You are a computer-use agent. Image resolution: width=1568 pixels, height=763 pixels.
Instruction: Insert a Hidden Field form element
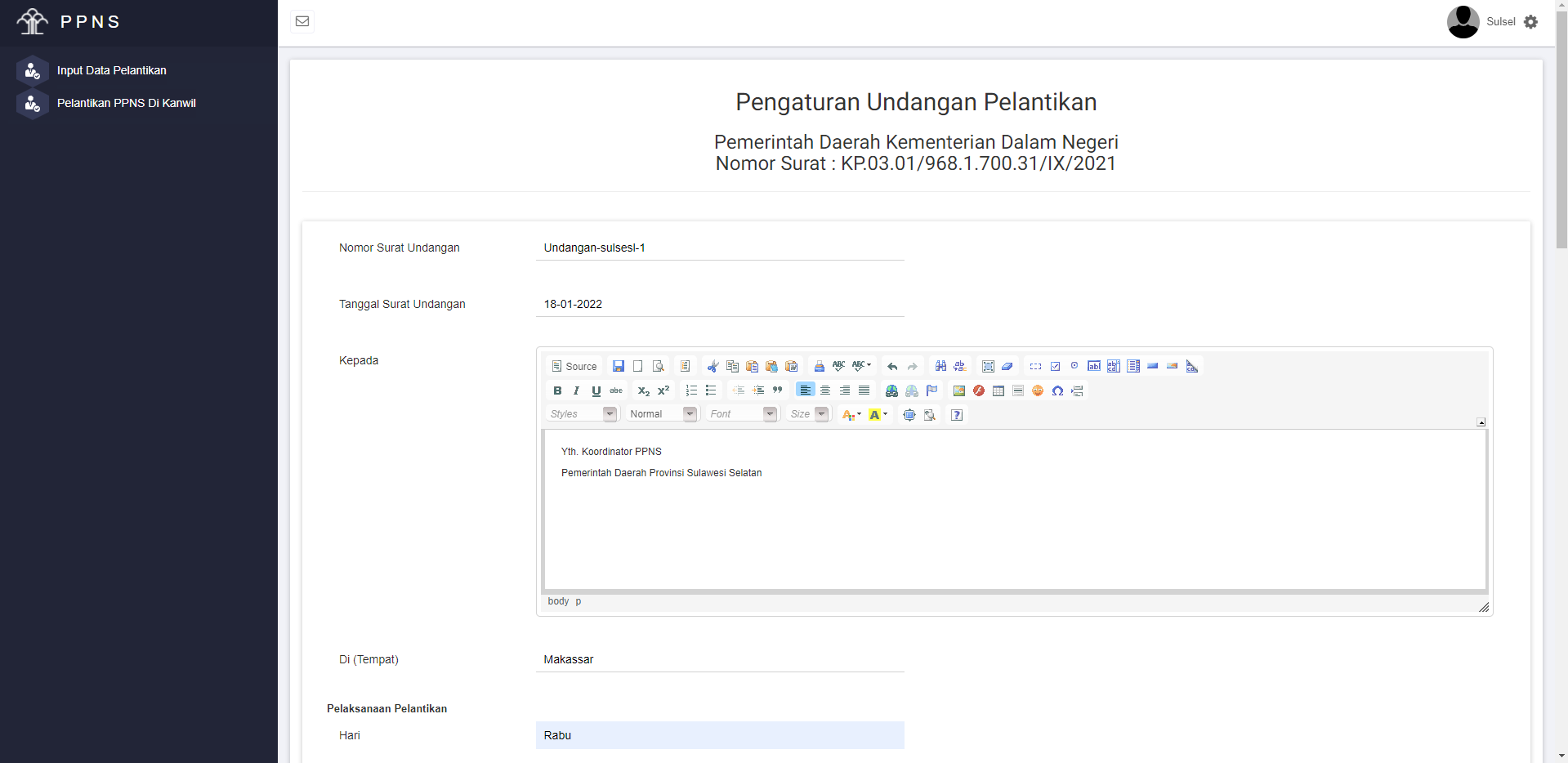click(x=1192, y=366)
